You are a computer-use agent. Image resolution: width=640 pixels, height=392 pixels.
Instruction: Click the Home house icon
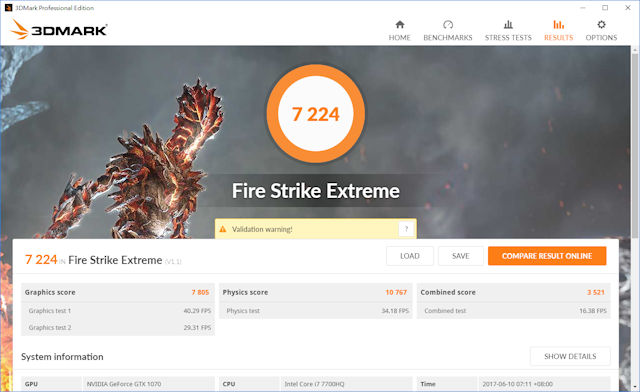(x=400, y=24)
